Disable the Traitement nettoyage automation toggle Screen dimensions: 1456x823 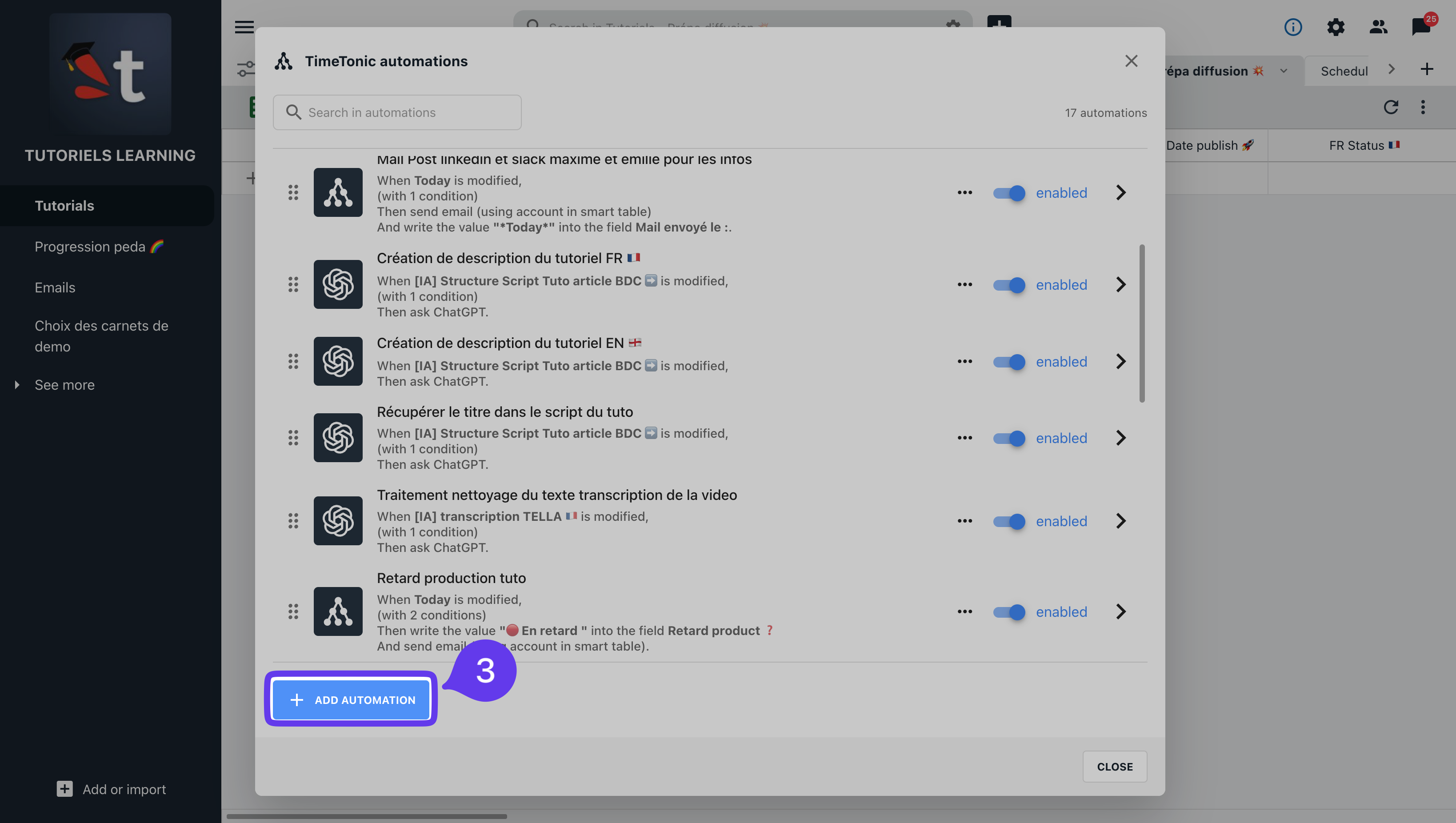[1009, 521]
